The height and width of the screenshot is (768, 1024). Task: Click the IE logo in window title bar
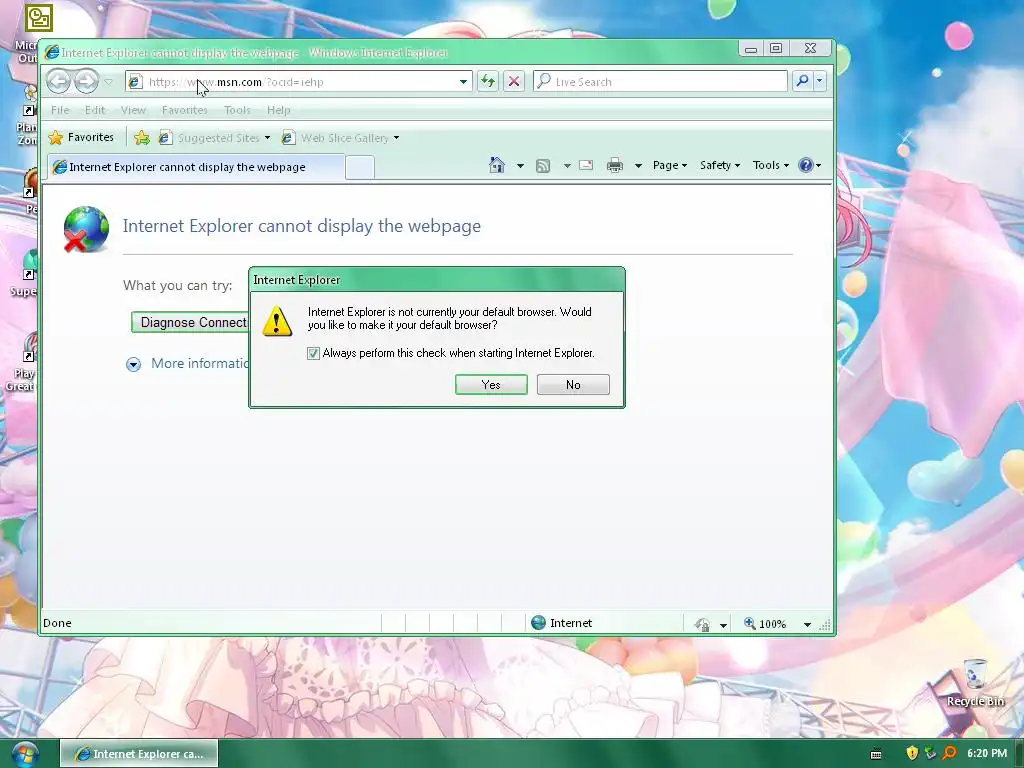click(52, 52)
